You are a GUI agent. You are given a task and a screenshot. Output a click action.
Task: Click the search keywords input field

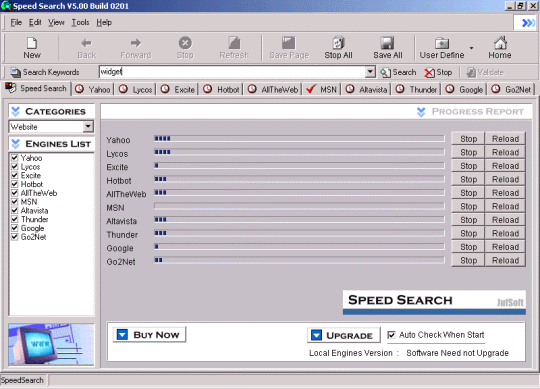(233, 72)
